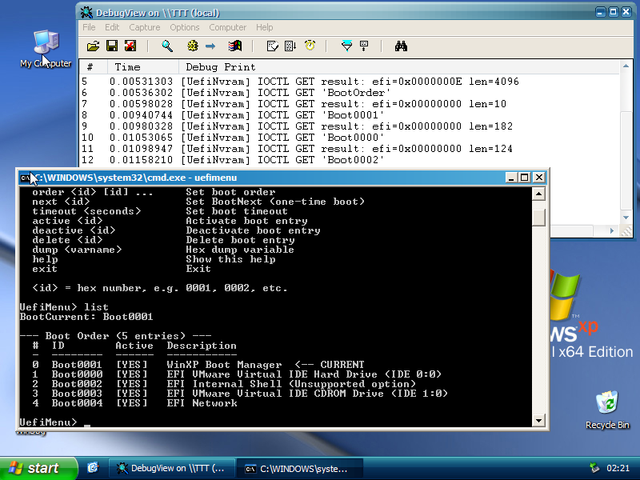640x480 pixels.
Task: Select the debug line ending with len=182
Action: point(350,127)
